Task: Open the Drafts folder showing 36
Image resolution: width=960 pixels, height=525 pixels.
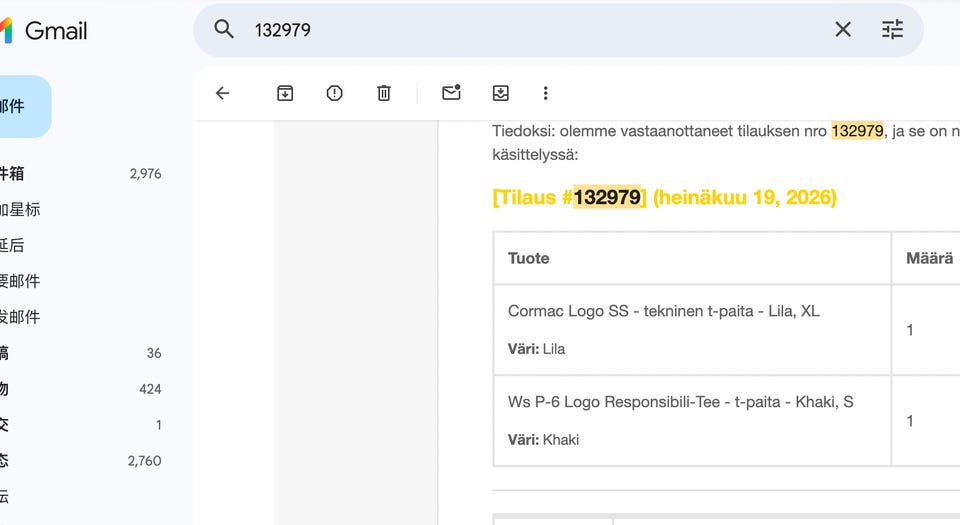Action: (81, 353)
